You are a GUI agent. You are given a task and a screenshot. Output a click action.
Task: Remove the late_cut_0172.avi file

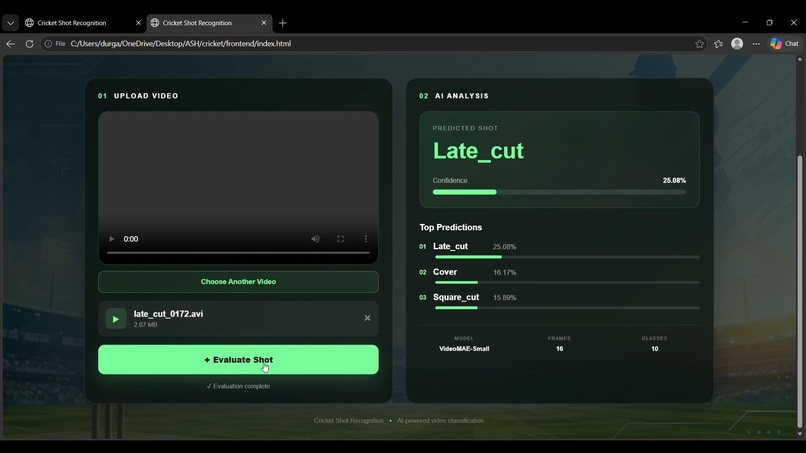click(x=367, y=318)
